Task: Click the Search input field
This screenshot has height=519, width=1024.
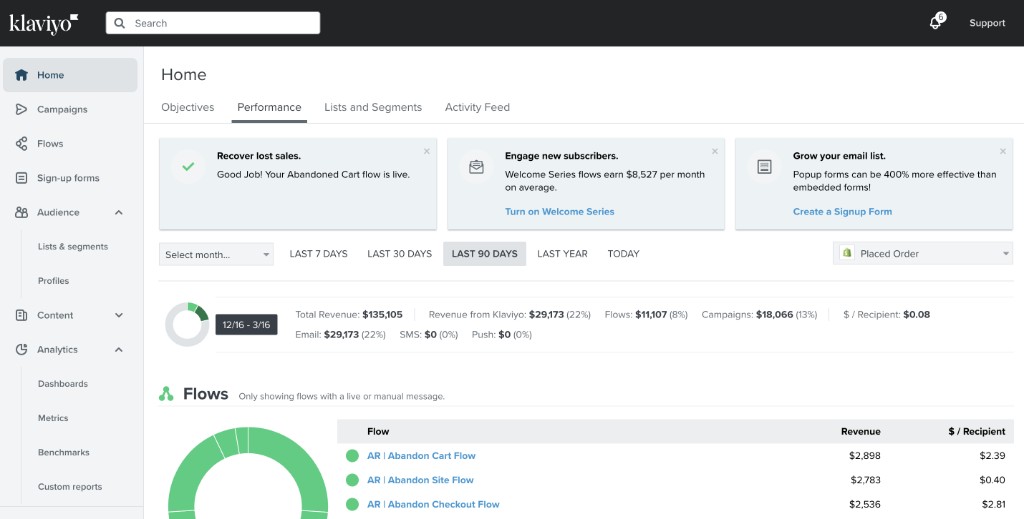Action: pyautogui.click(x=213, y=23)
